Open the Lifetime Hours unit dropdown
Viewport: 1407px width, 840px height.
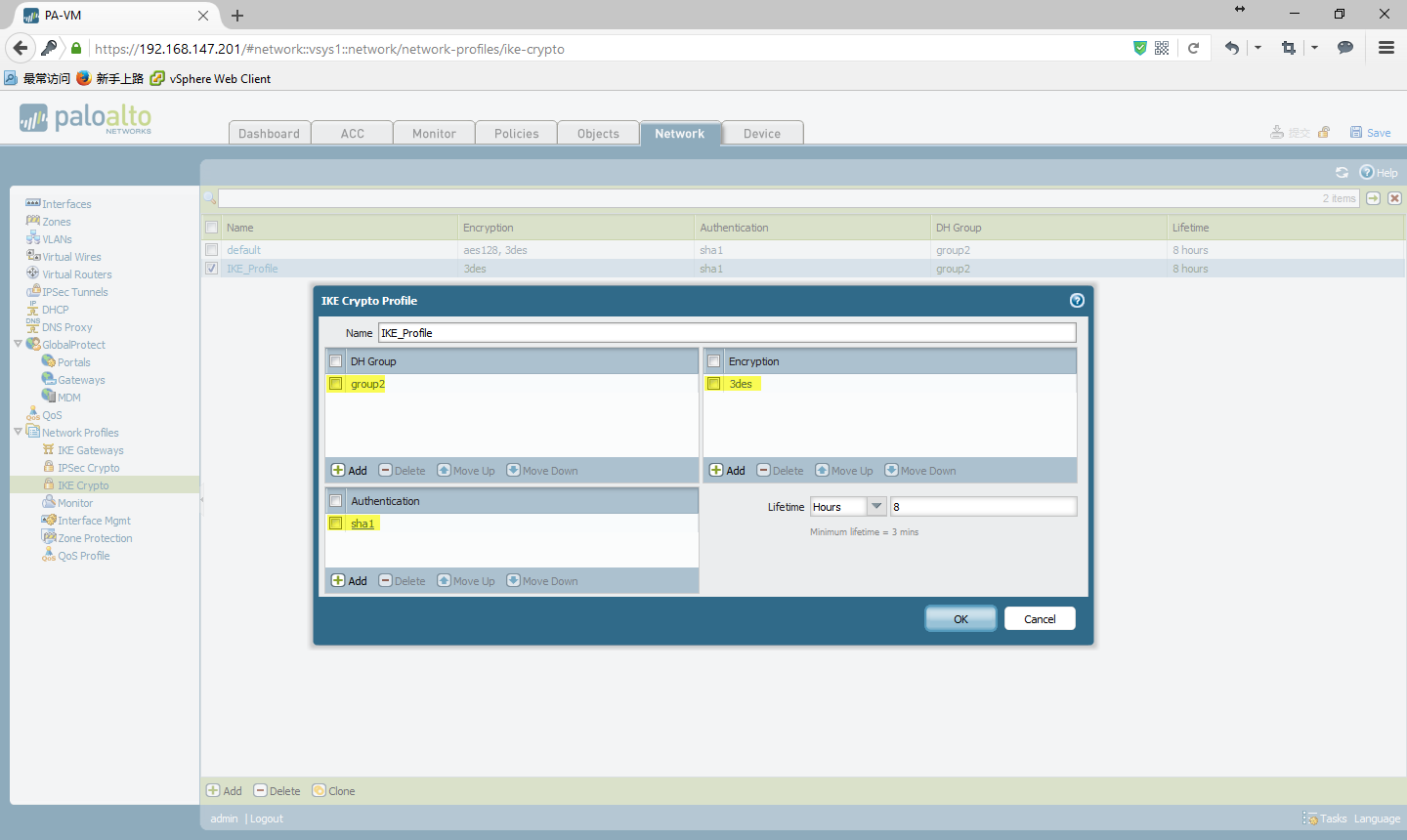point(876,506)
